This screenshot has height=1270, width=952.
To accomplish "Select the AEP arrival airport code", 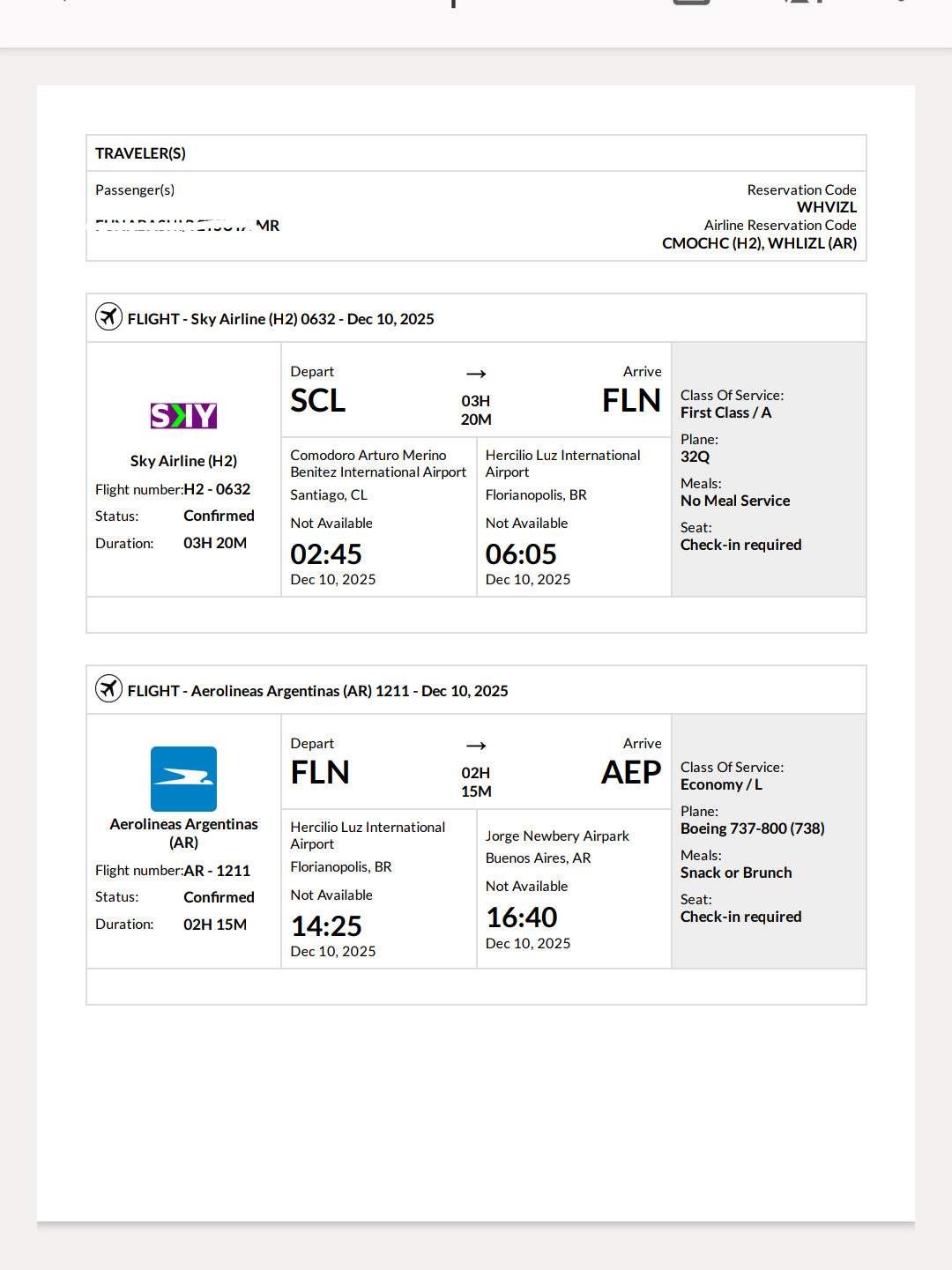I will point(631,773).
